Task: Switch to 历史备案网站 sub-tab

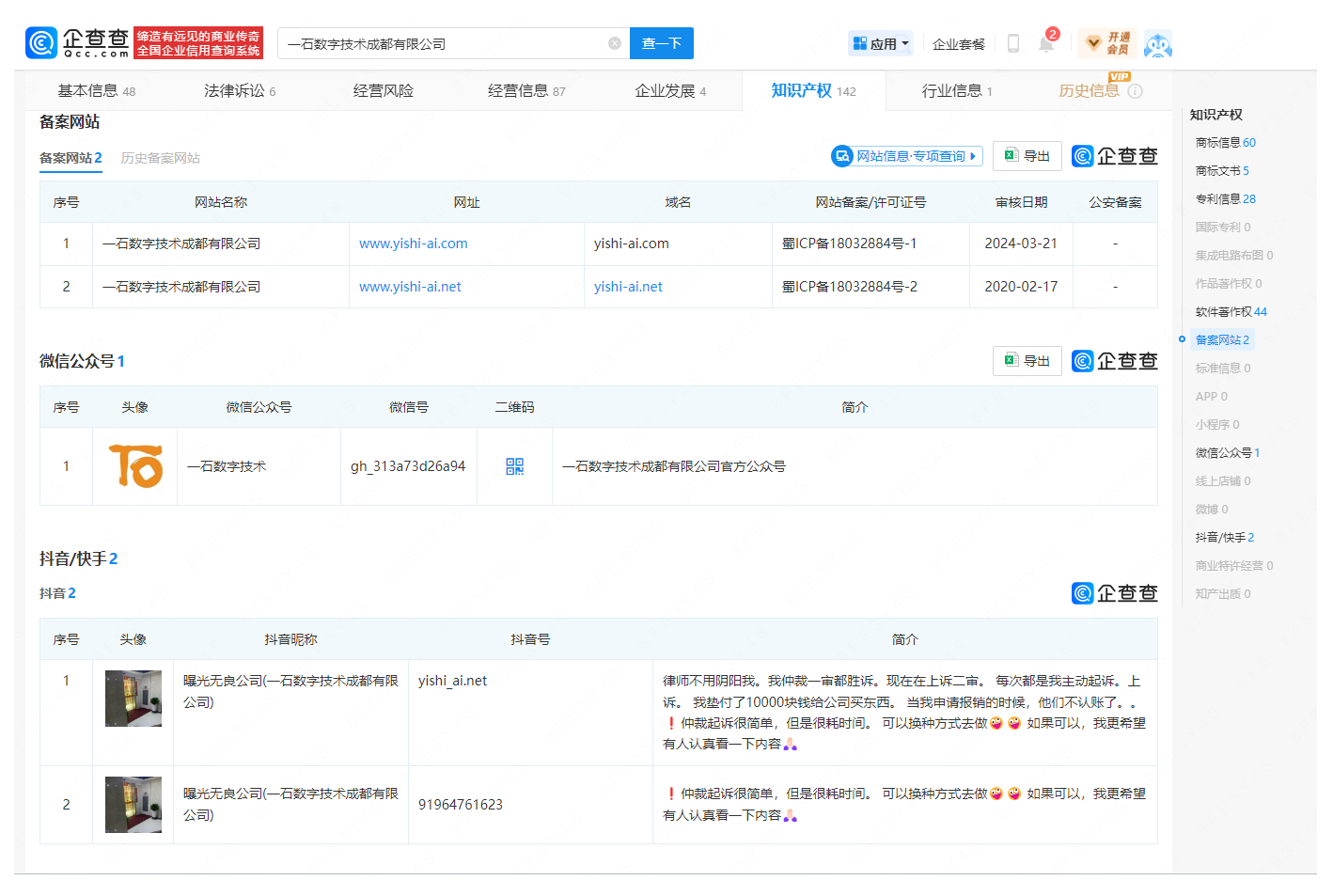Action: pyautogui.click(x=160, y=158)
